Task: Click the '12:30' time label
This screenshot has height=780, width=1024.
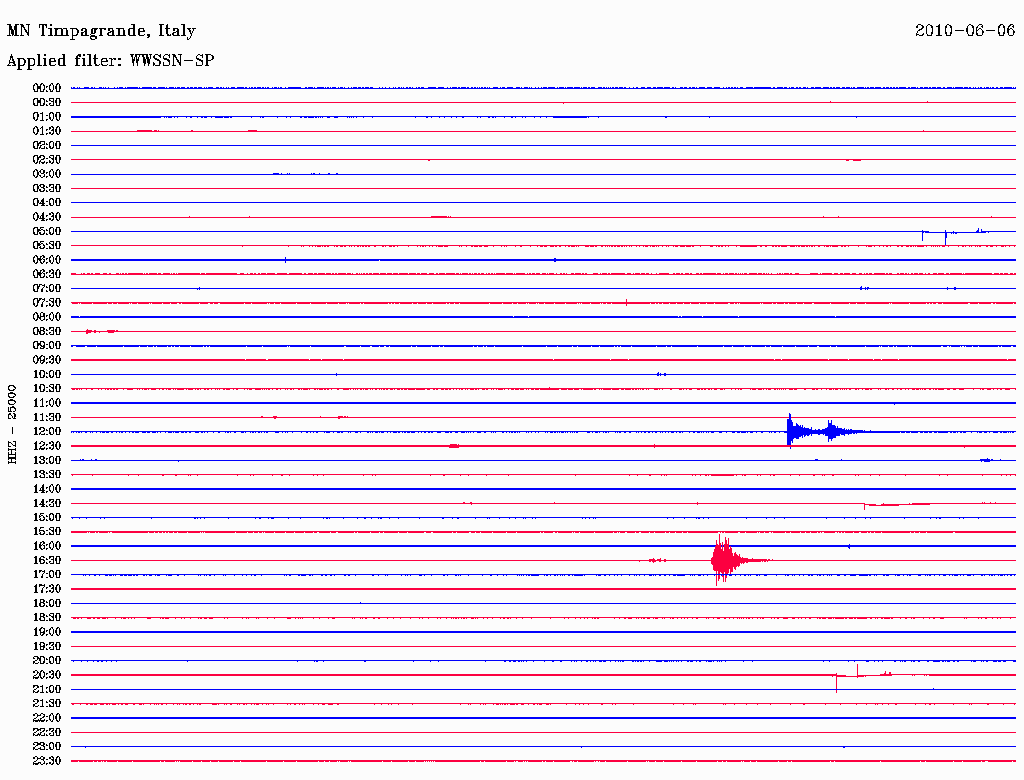Action: [47, 446]
